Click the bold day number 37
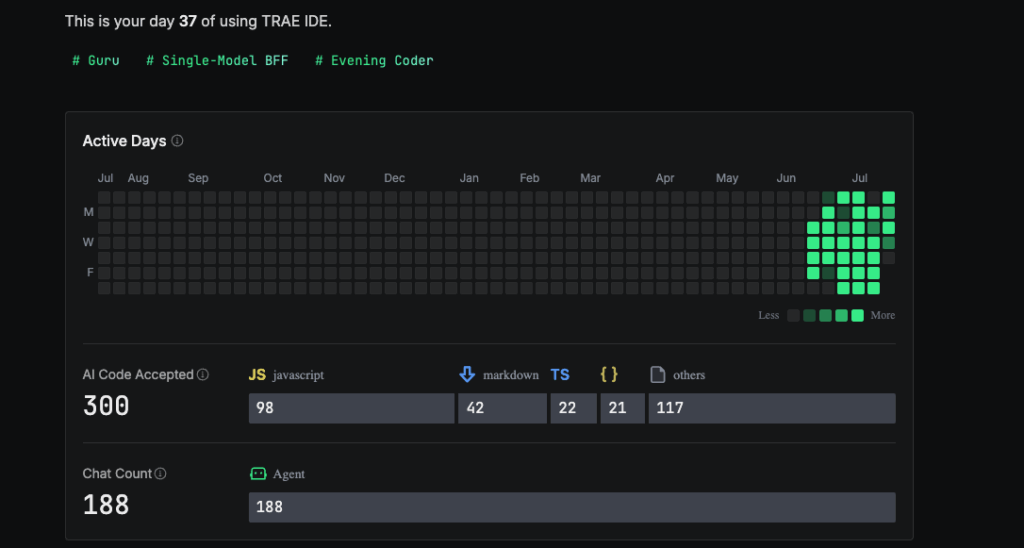1024x548 pixels. pyautogui.click(x=188, y=22)
